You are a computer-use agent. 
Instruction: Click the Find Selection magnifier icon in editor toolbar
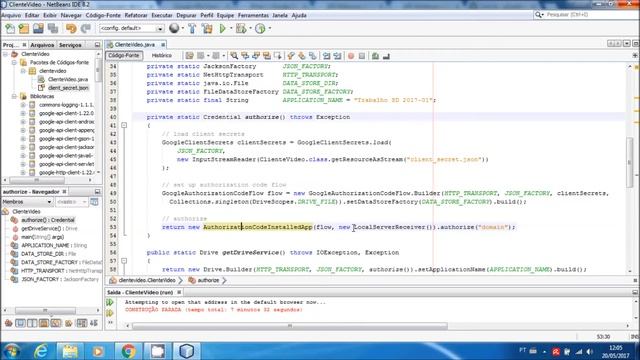(x=234, y=56)
